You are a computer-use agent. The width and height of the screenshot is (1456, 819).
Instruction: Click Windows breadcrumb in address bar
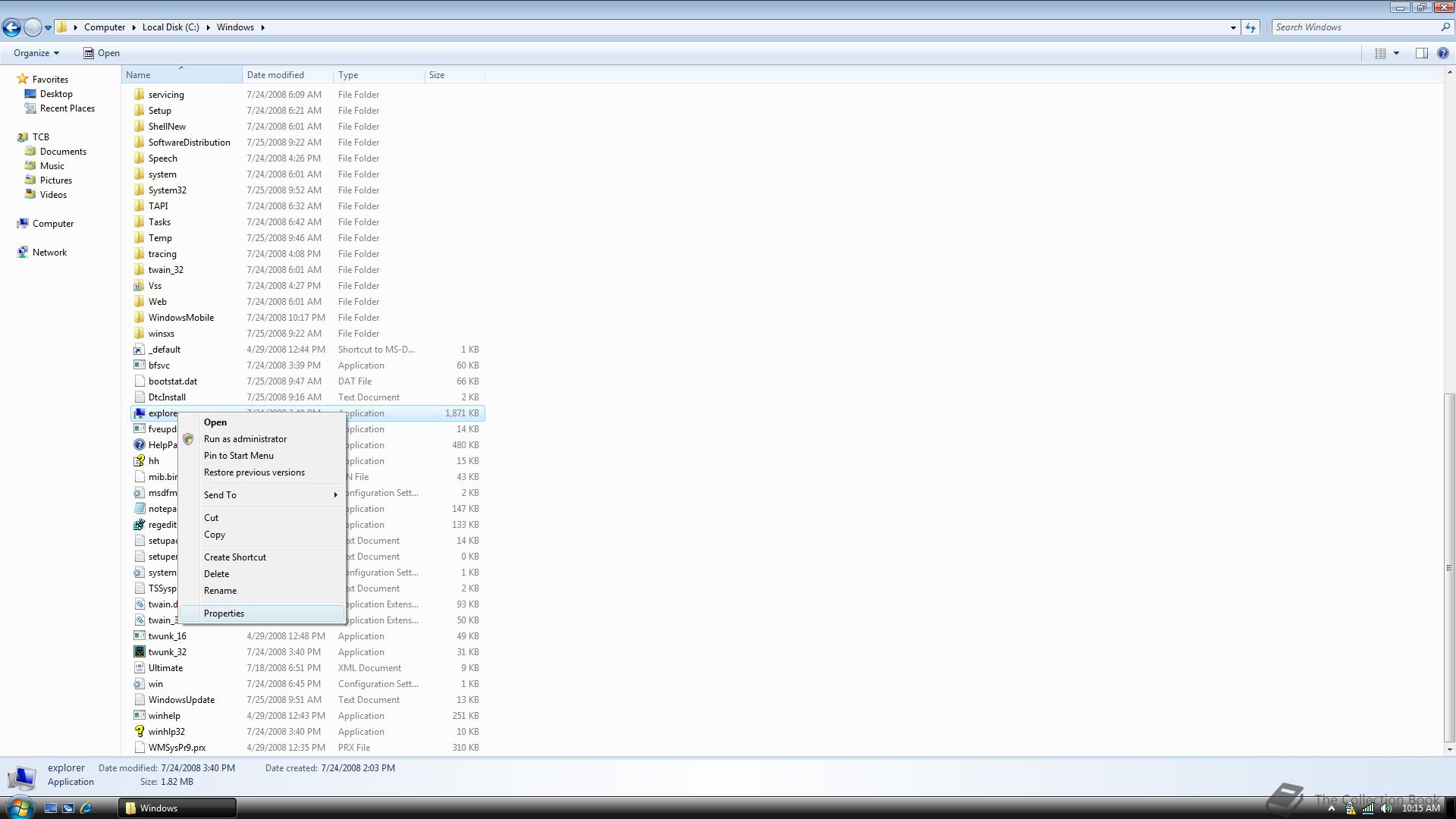[235, 27]
